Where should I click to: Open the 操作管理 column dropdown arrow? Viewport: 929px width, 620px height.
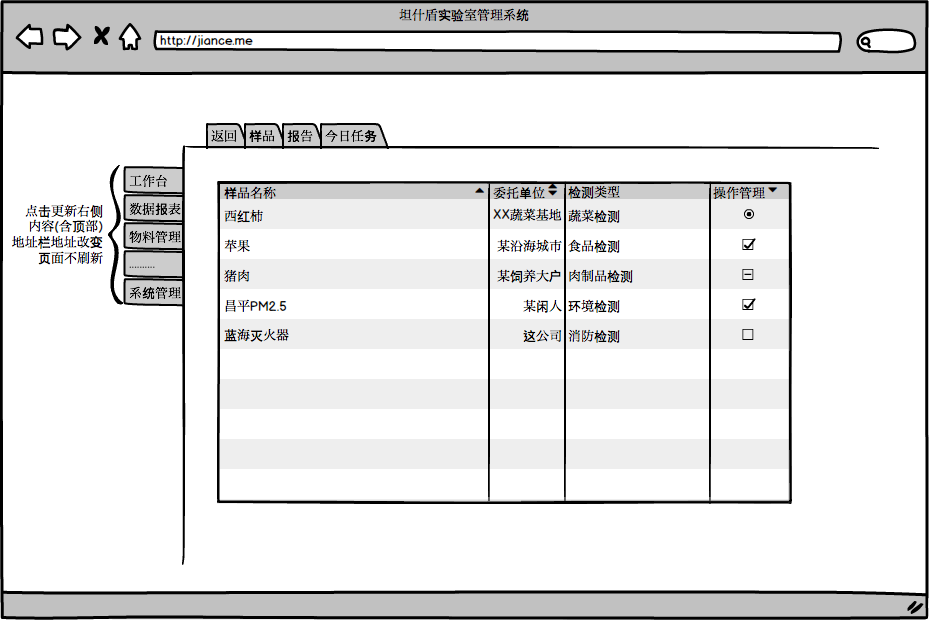(x=772, y=190)
